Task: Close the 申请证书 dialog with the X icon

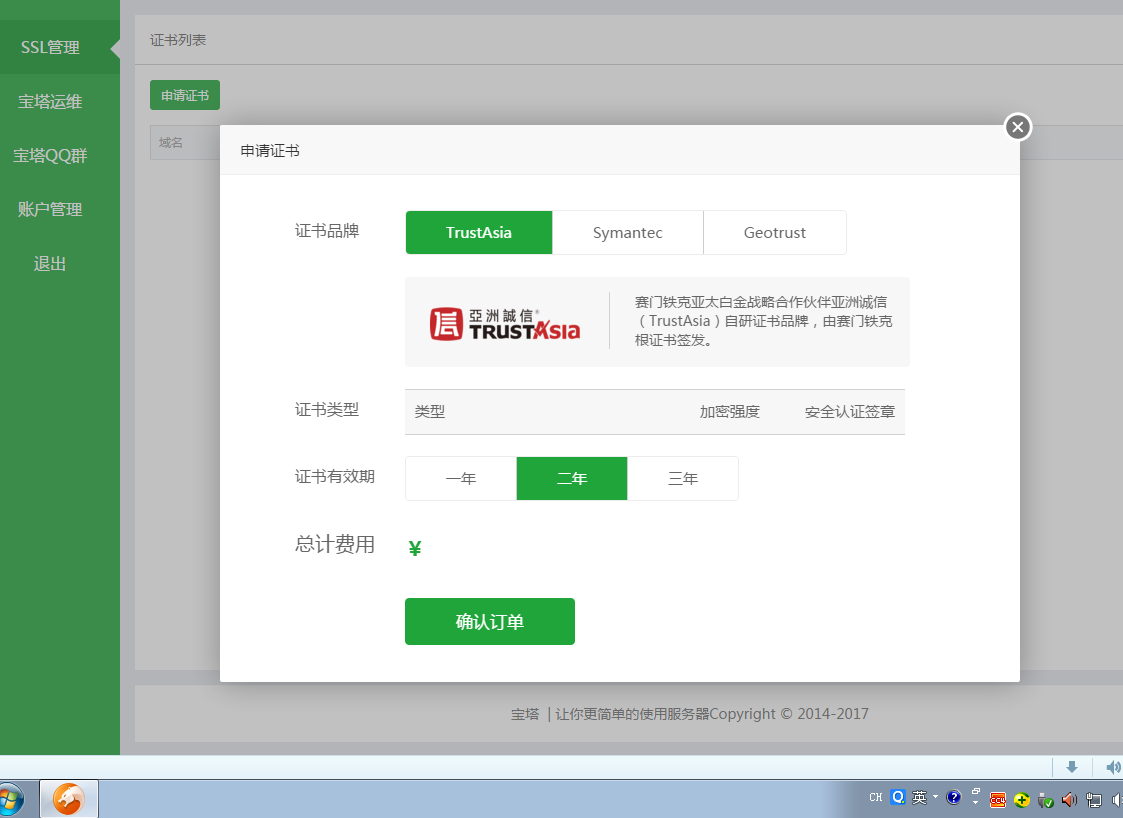Action: pyautogui.click(x=1018, y=127)
